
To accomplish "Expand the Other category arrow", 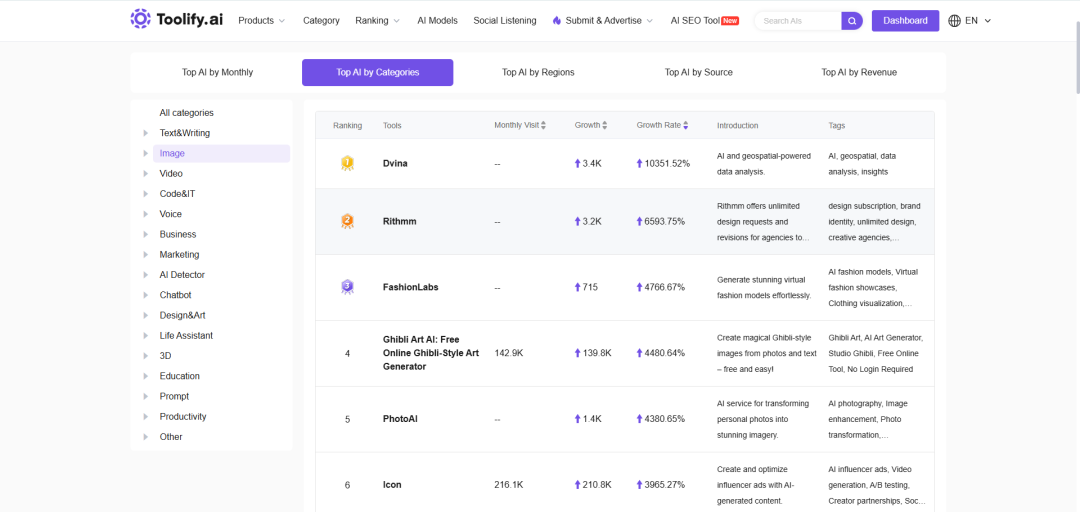I will (x=145, y=437).
